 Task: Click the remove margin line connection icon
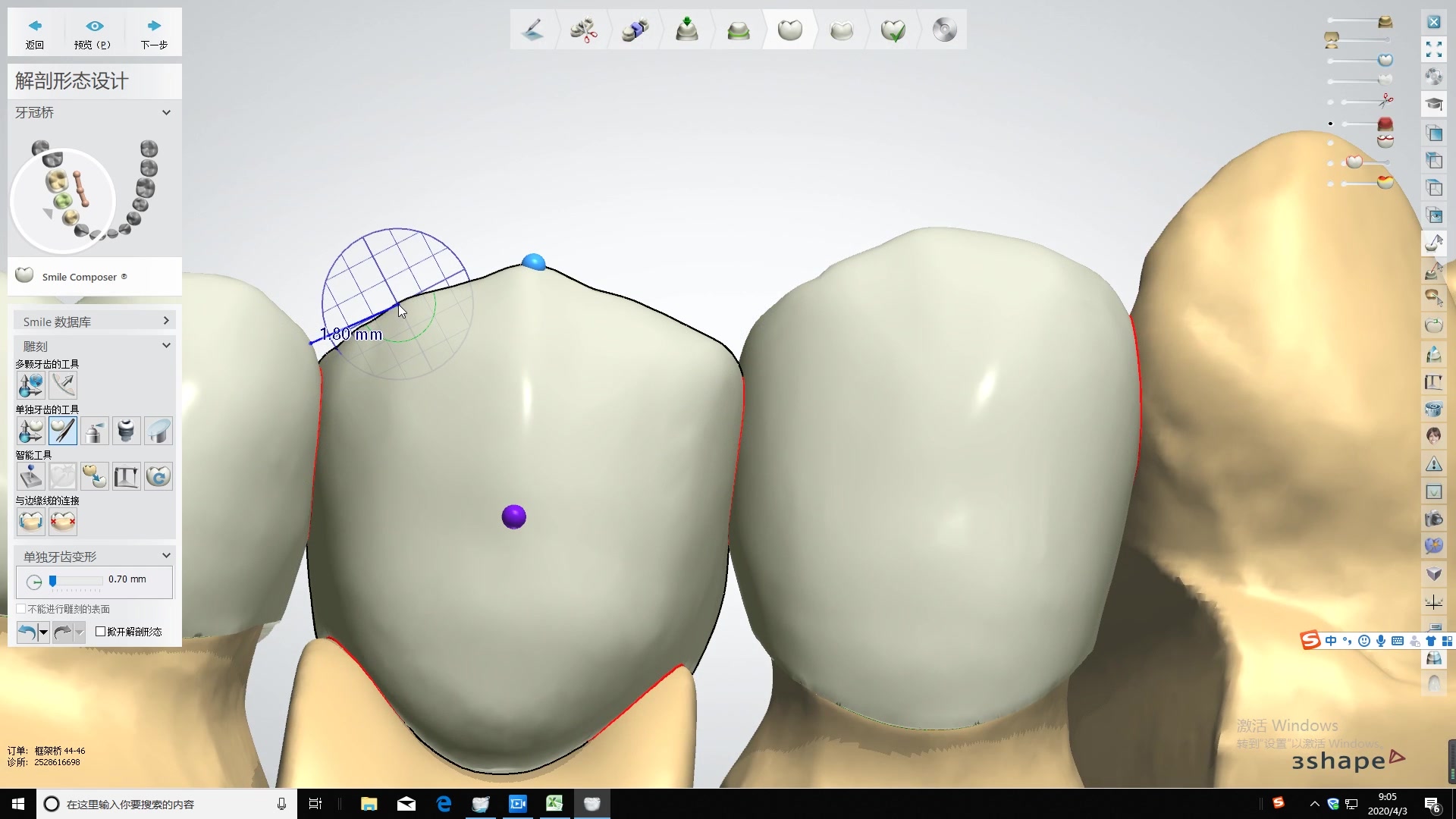(62, 522)
